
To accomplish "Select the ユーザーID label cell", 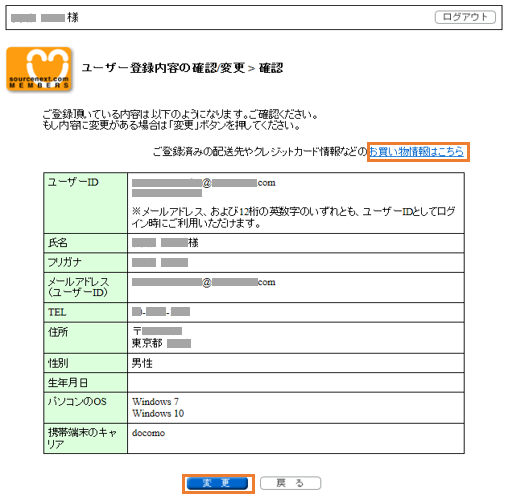I will click(85, 203).
